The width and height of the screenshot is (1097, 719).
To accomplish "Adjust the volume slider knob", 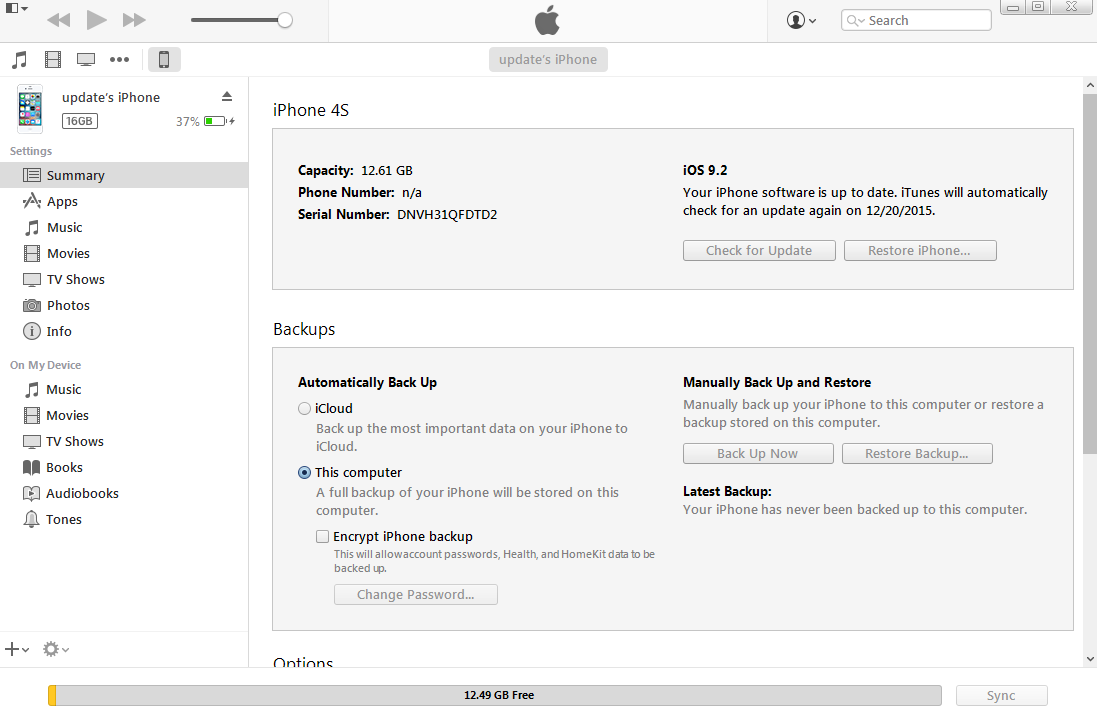I will point(285,20).
